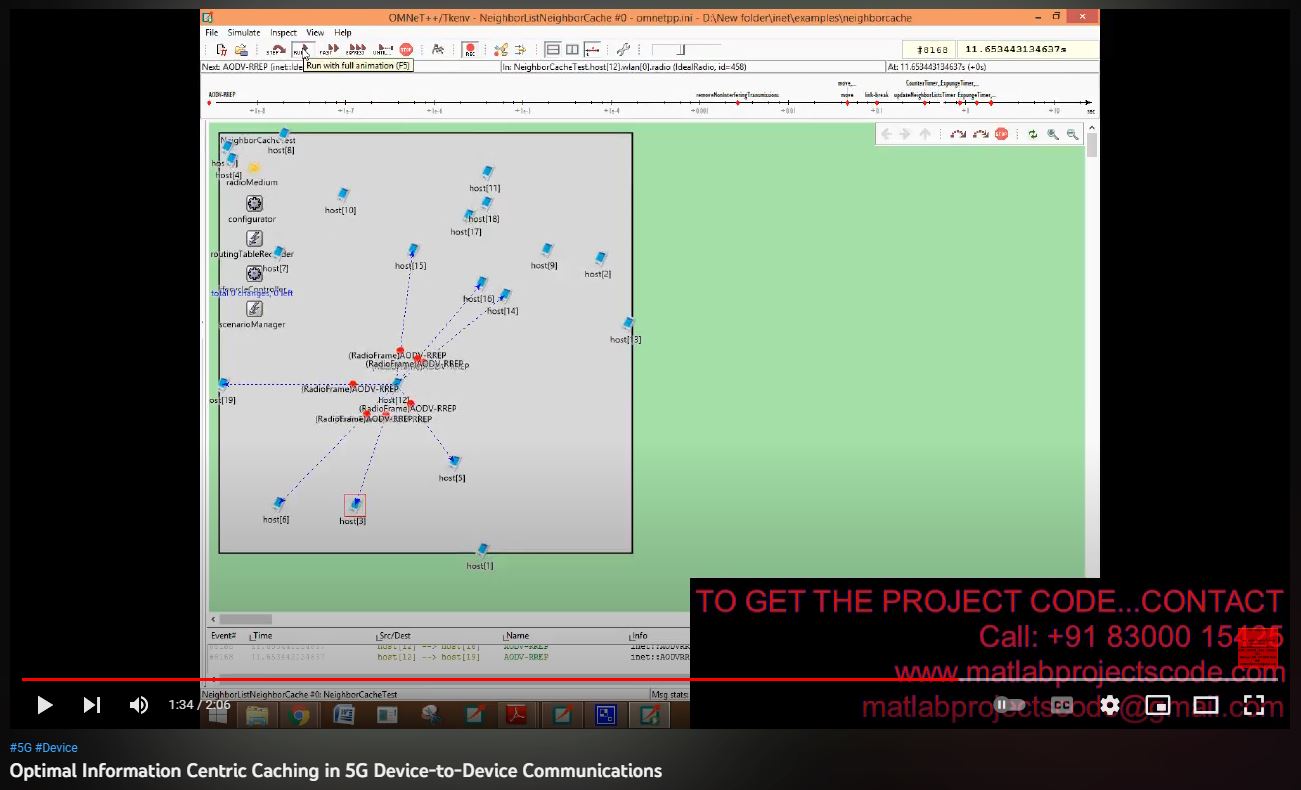Click the new run toolbar icon

point(221,49)
